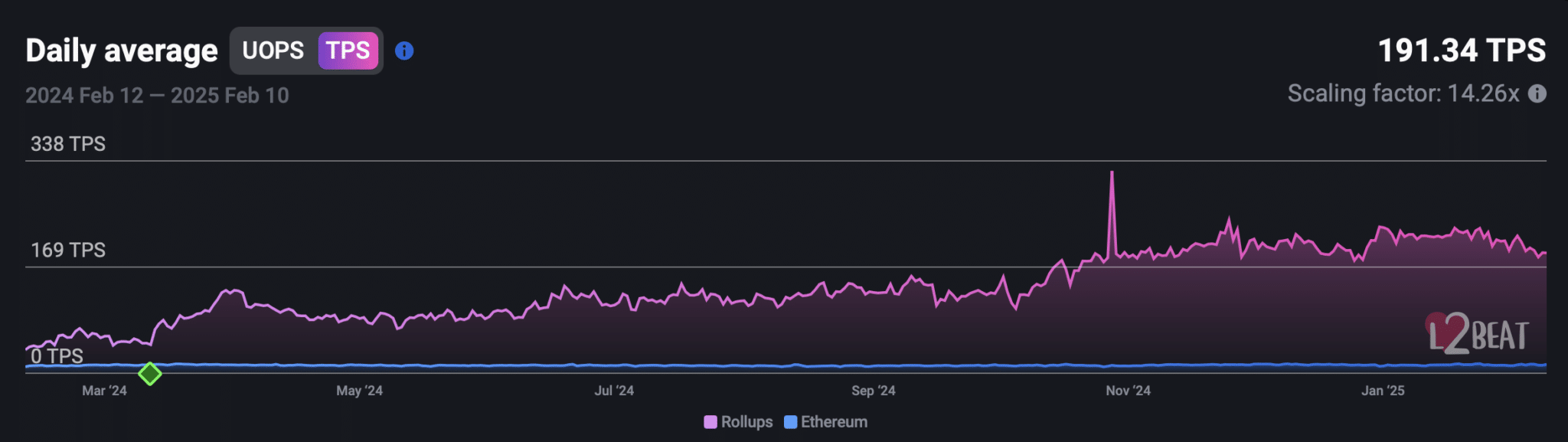Click the green diamond milestone marker
Viewport: 1568px width, 442px height.
150,374
